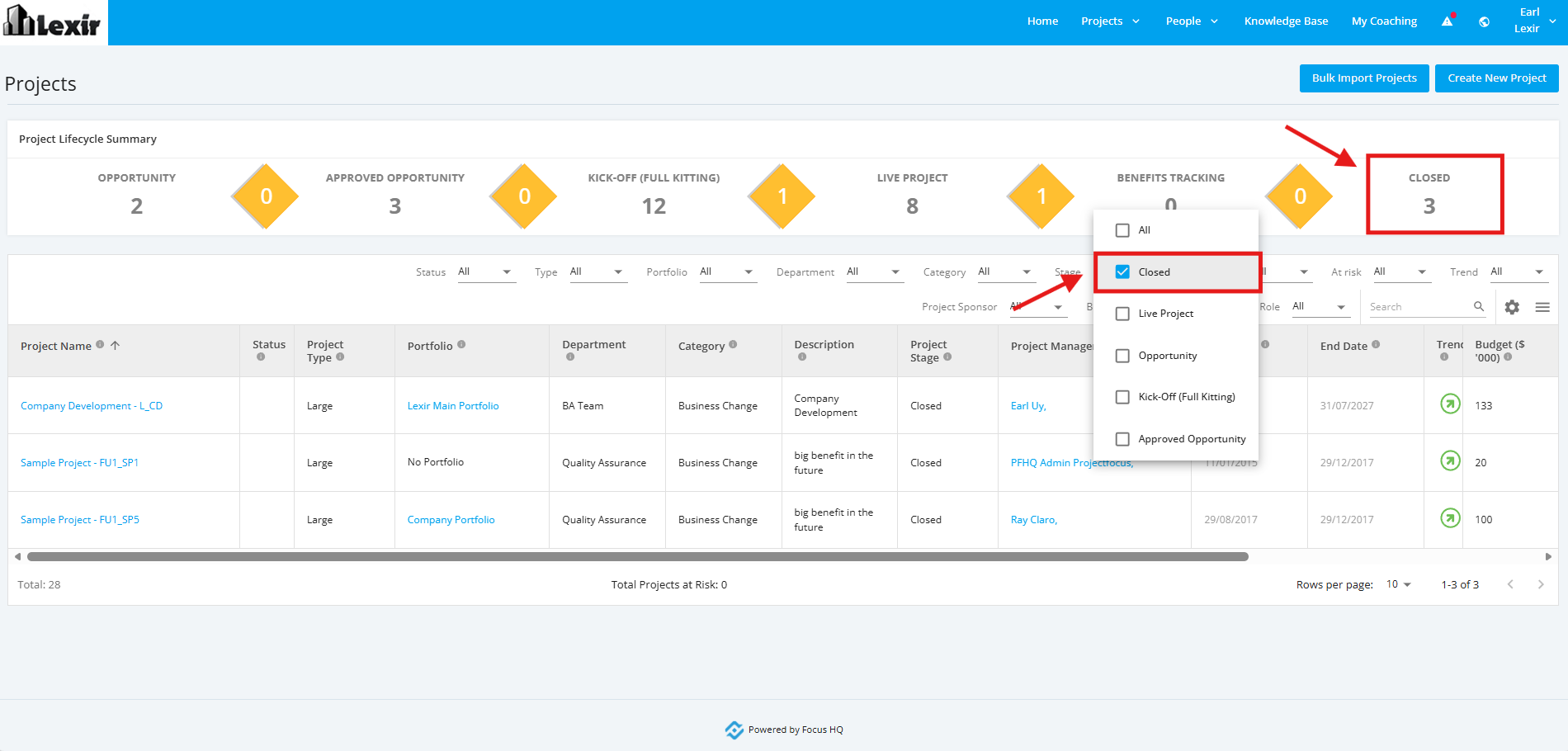Go to the next page arrow
The width and height of the screenshot is (1568, 751).
[1541, 584]
